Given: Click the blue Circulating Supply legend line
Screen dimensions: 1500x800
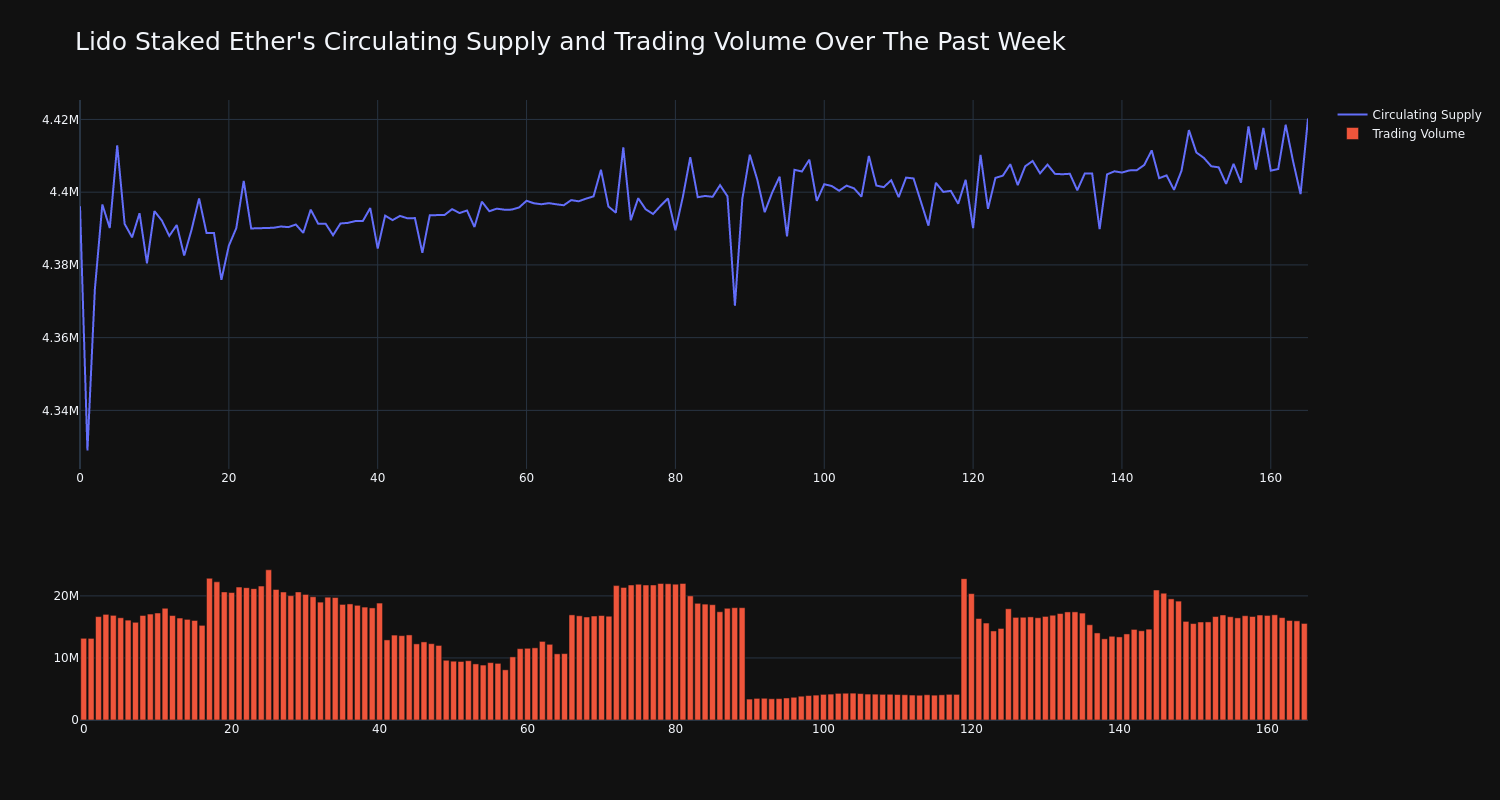Looking at the screenshot, I should point(1352,115).
